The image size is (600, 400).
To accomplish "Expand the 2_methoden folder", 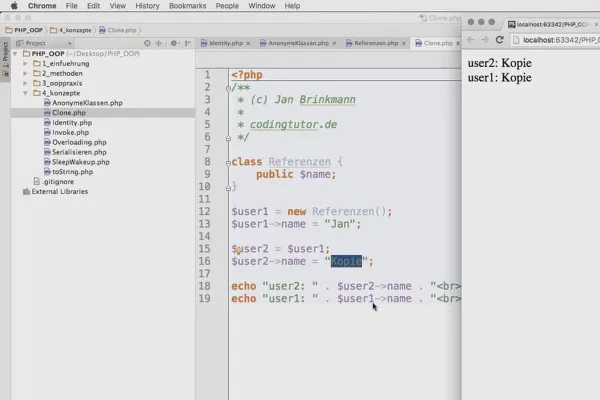I will pyautogui.click(x=25, y=73).
